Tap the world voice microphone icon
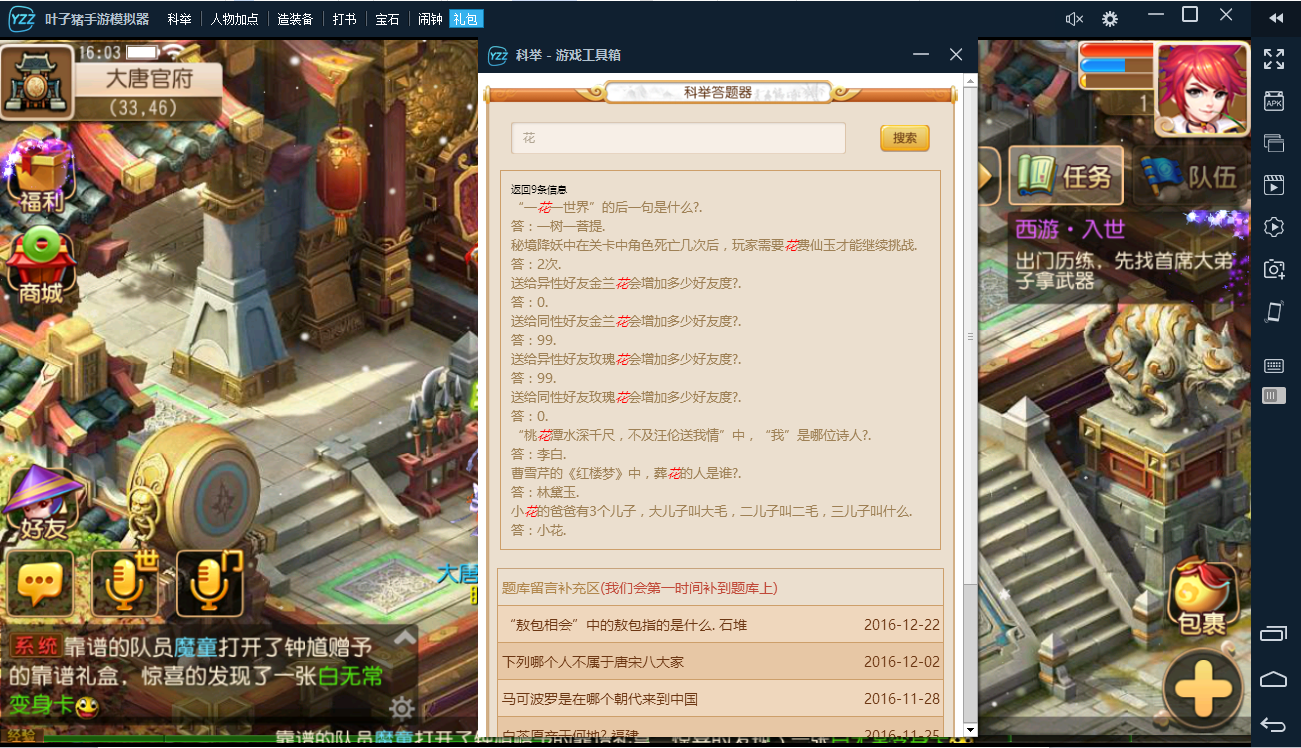 click(x=126, y=583)
